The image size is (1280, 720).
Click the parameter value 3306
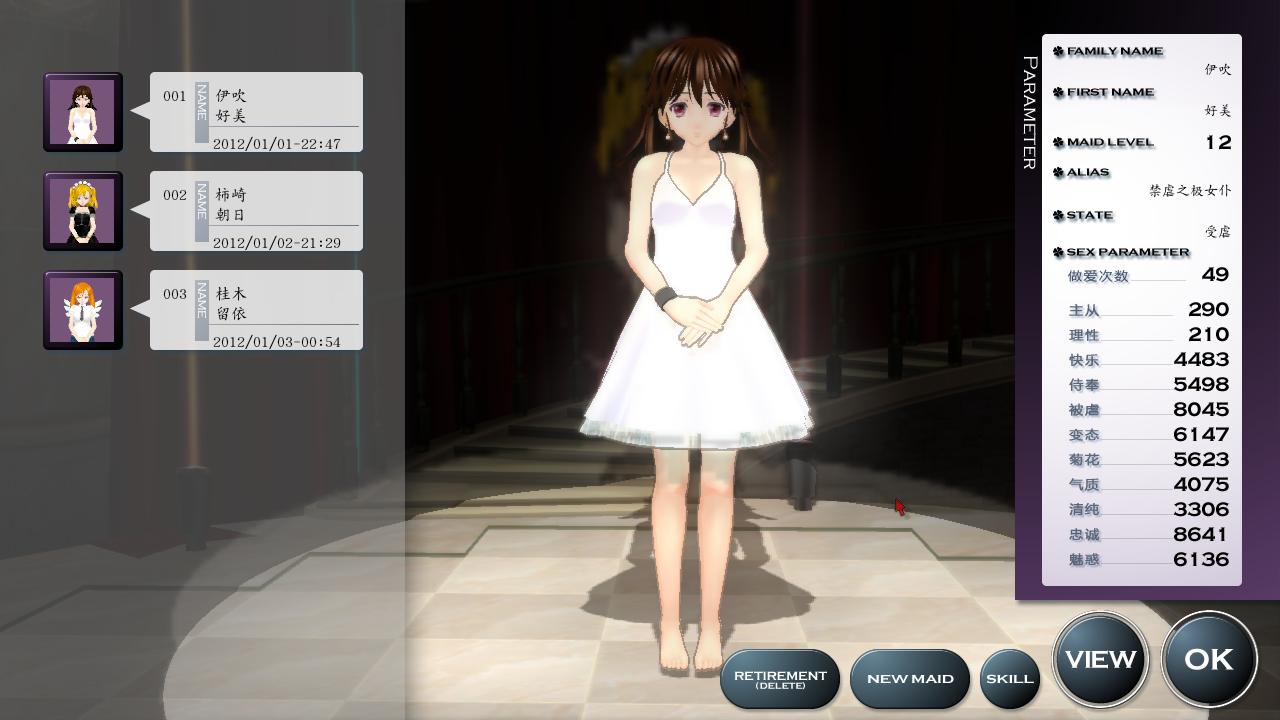(x=1202, y=509)
